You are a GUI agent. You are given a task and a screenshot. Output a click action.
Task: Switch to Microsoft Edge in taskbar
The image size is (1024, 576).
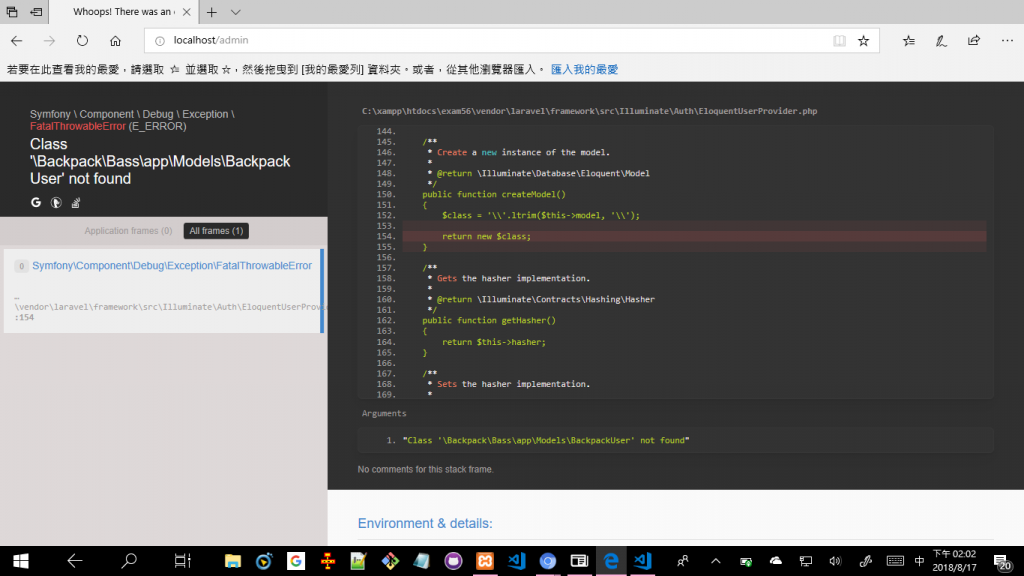pyautogui.click(x=611, y=561)
